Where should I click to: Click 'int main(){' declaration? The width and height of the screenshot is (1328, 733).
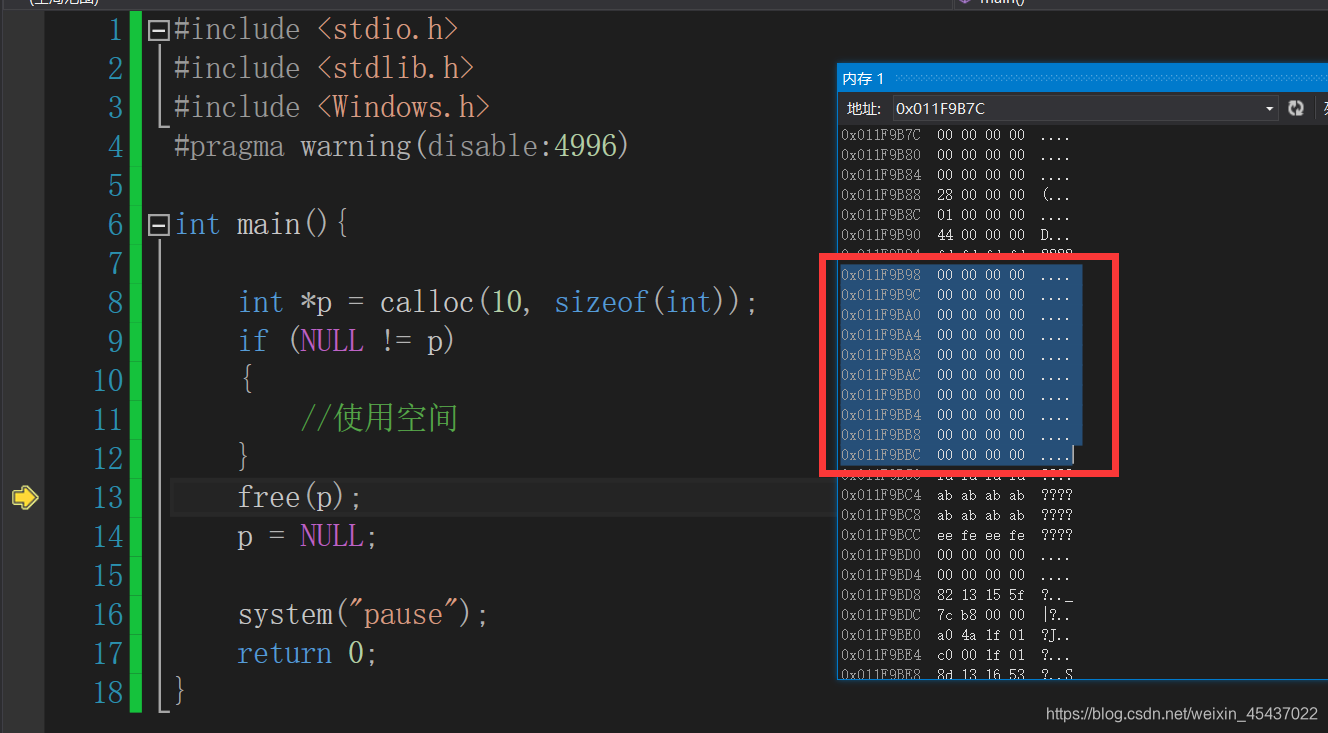261,224
